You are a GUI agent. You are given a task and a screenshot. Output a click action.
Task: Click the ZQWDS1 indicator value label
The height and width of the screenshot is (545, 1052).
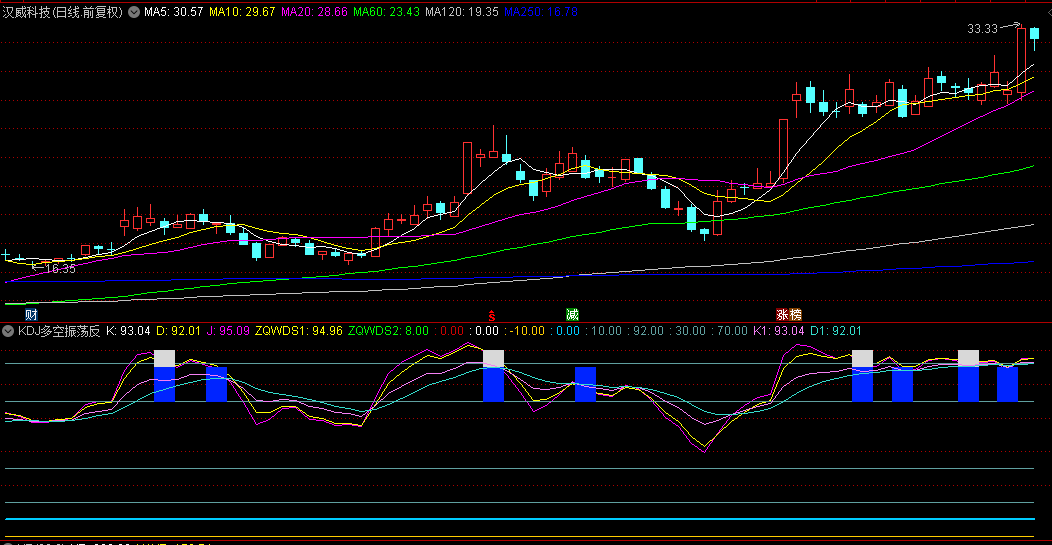(298, 331)
